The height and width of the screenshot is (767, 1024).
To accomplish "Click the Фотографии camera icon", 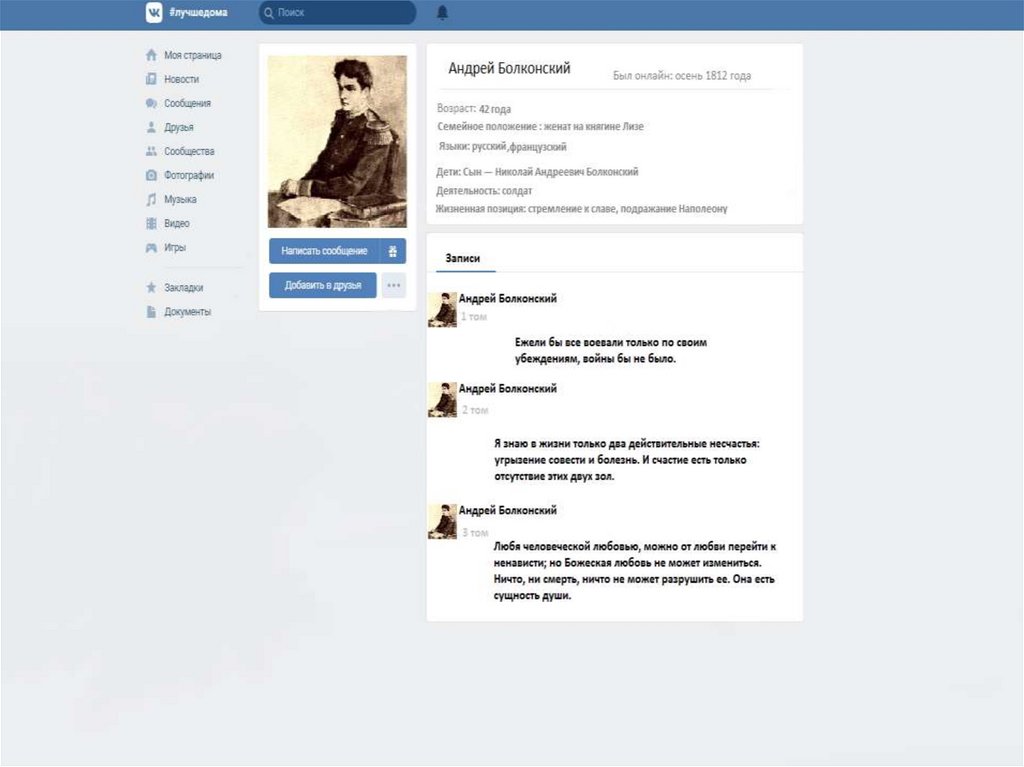I will click(x=152, y=175).
